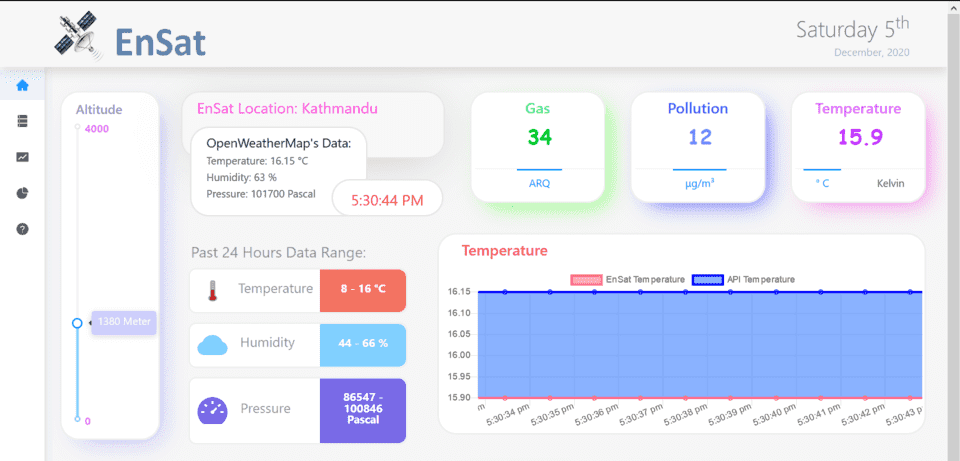Click the 5:30:44 PM clock display
960x461 pixels.
(x=387, y=200)
